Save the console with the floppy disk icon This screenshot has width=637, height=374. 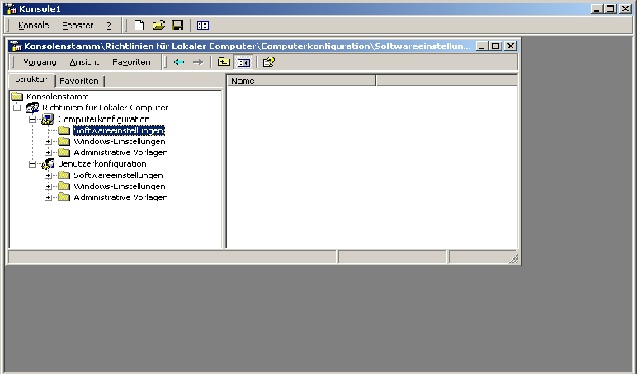click(178, 25)
